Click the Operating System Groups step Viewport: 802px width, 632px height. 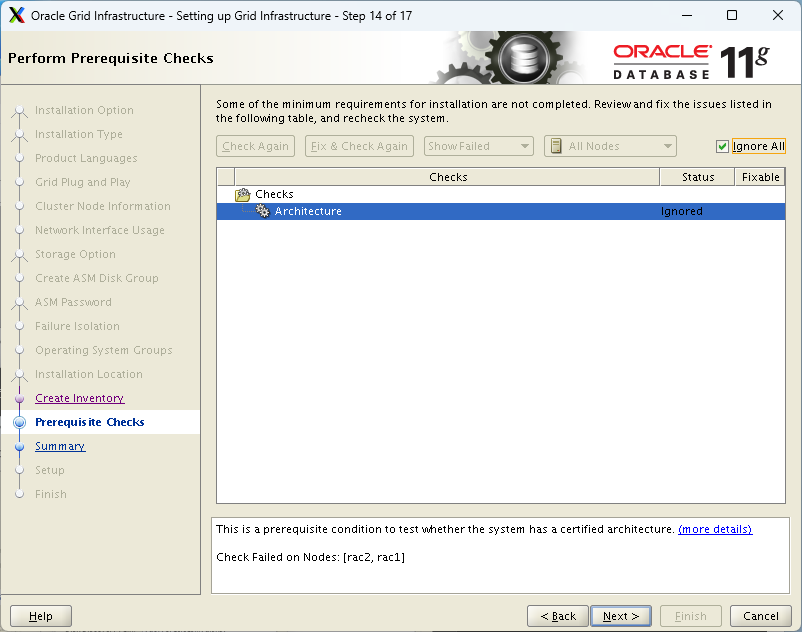coord(103,350)
